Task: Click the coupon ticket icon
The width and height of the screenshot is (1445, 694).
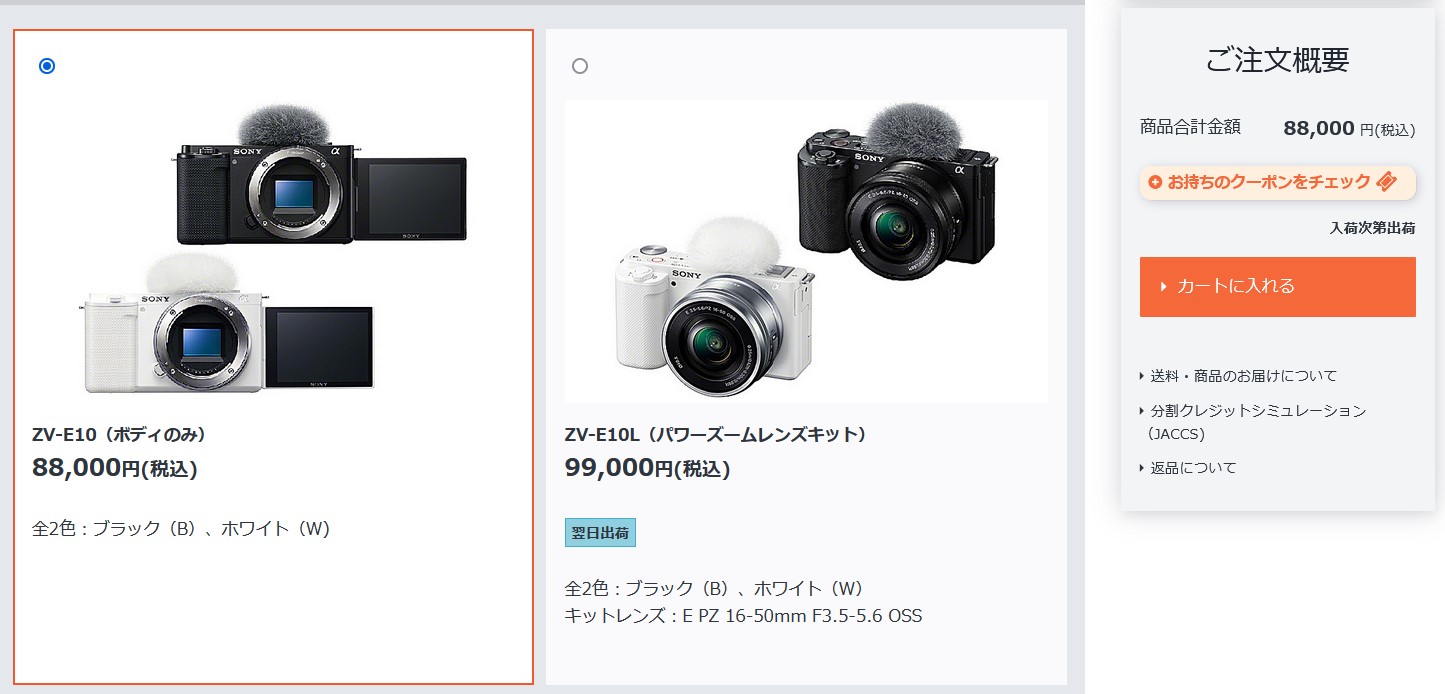Action: click(1386, 182)
